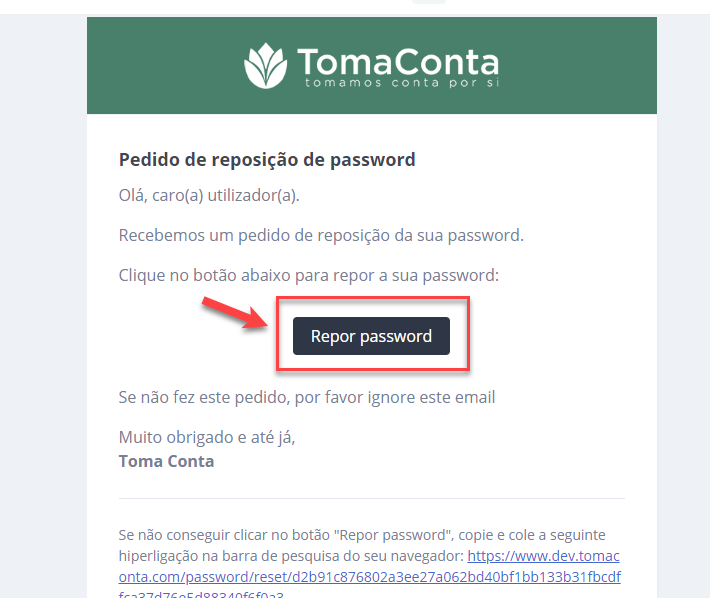Screen dimensions: 710x598
Task: Click the Repor password button
Action: coord(371,336)
